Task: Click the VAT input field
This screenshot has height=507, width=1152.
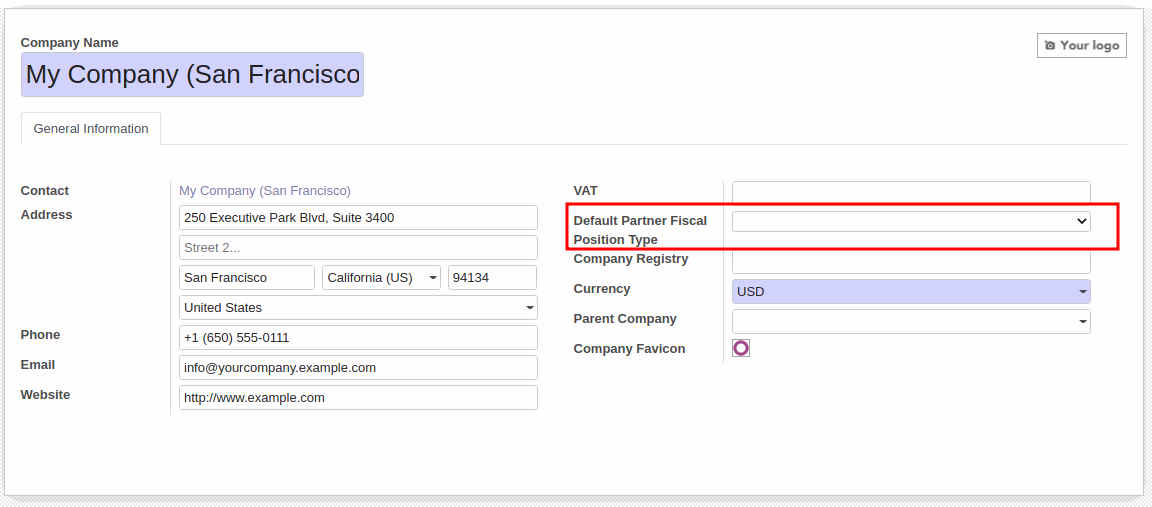Action: point(910,192)
